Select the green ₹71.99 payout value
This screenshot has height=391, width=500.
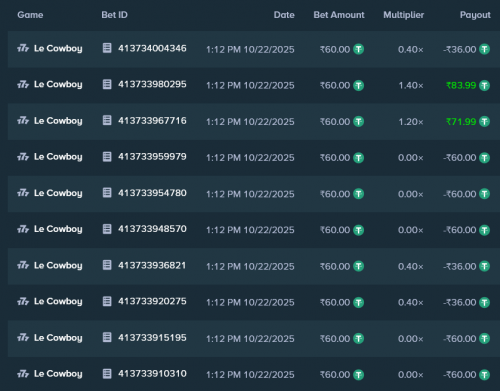coord(461,122)
